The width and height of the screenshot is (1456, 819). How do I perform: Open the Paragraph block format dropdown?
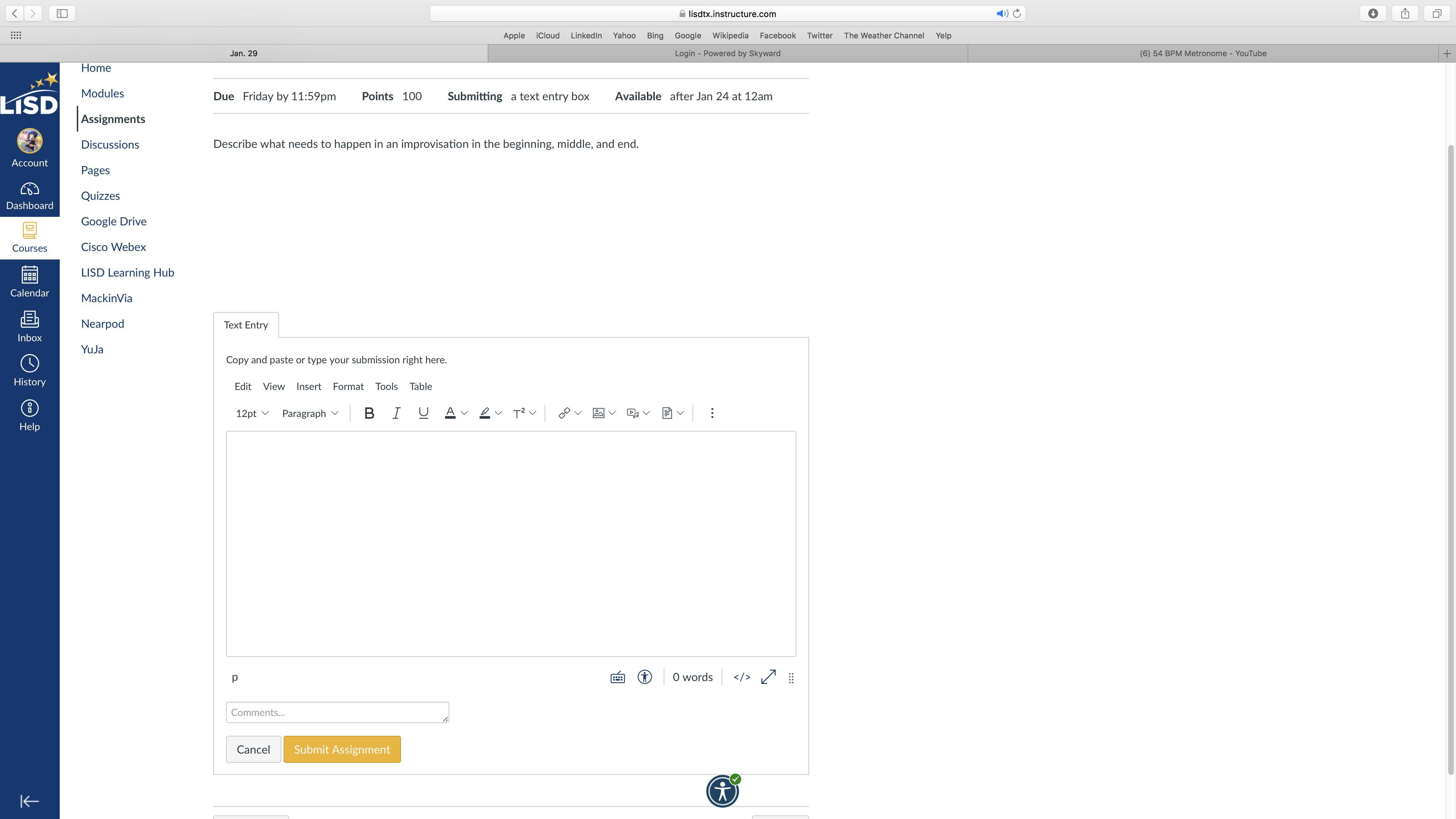tap(310, 413)
